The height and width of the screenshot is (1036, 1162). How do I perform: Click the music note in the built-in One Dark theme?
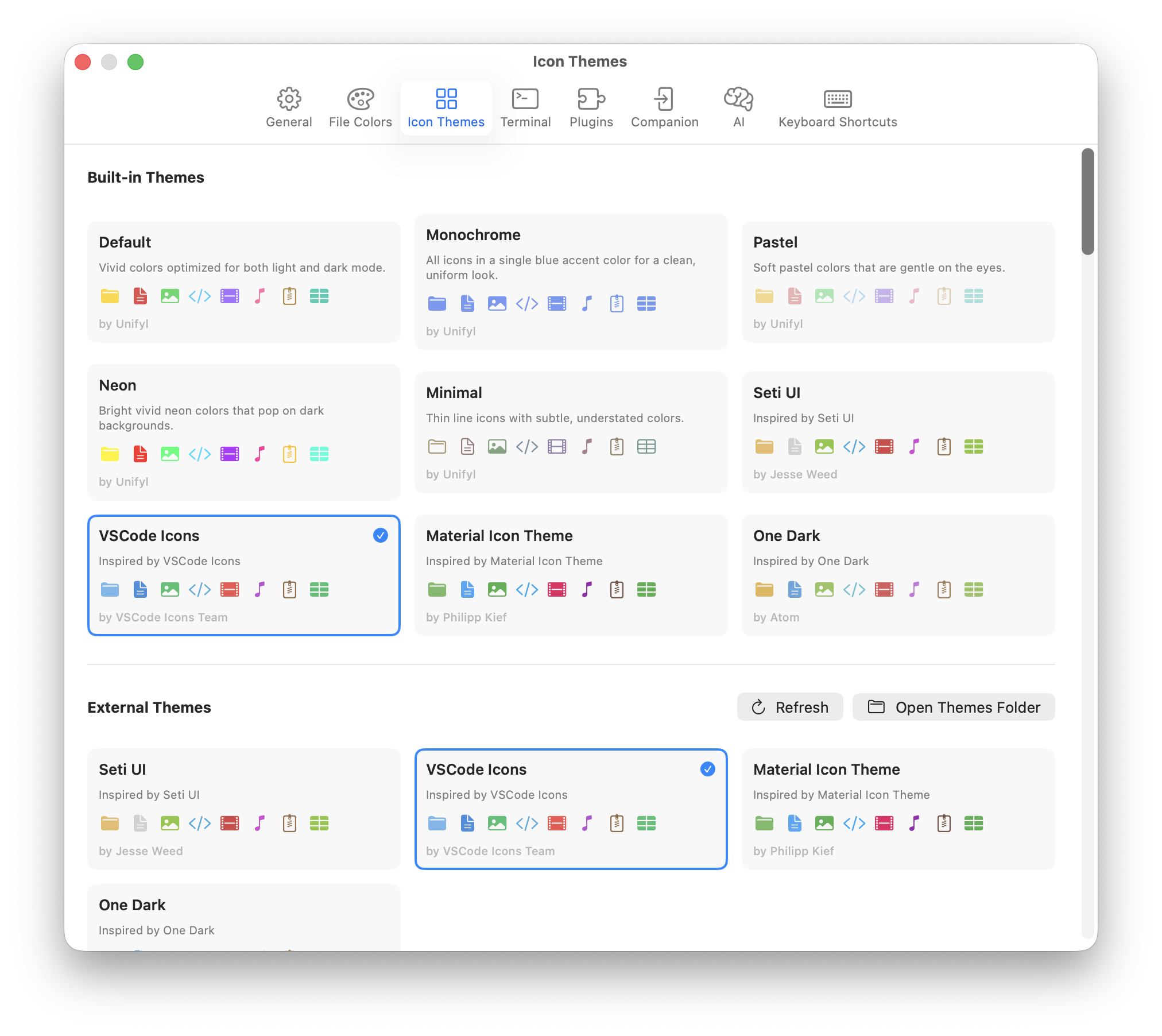(x=914, y=590)
